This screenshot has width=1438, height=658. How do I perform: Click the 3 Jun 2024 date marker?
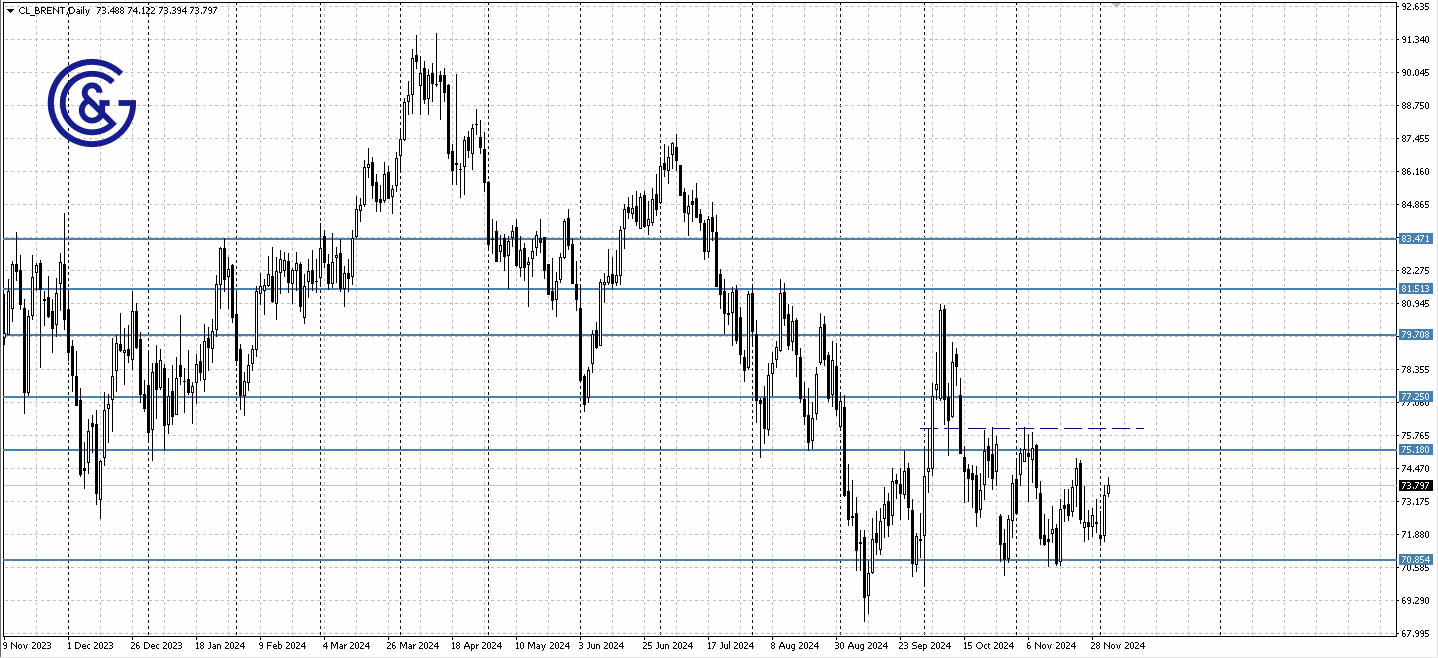click(x=600, y=646)
